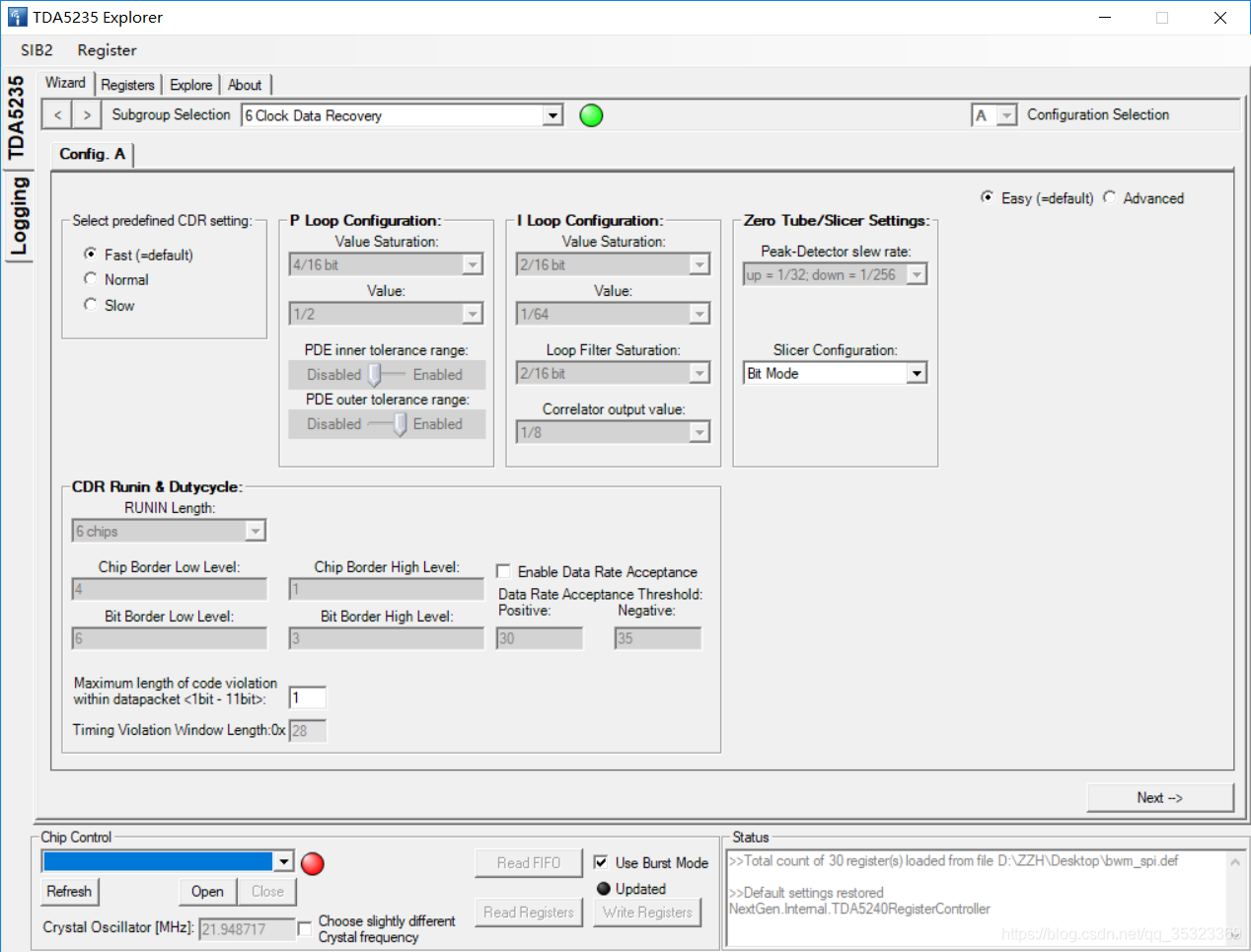Choose Easy (=default) mode
This screenshot has width=1251, height=952.
[987, 197]
